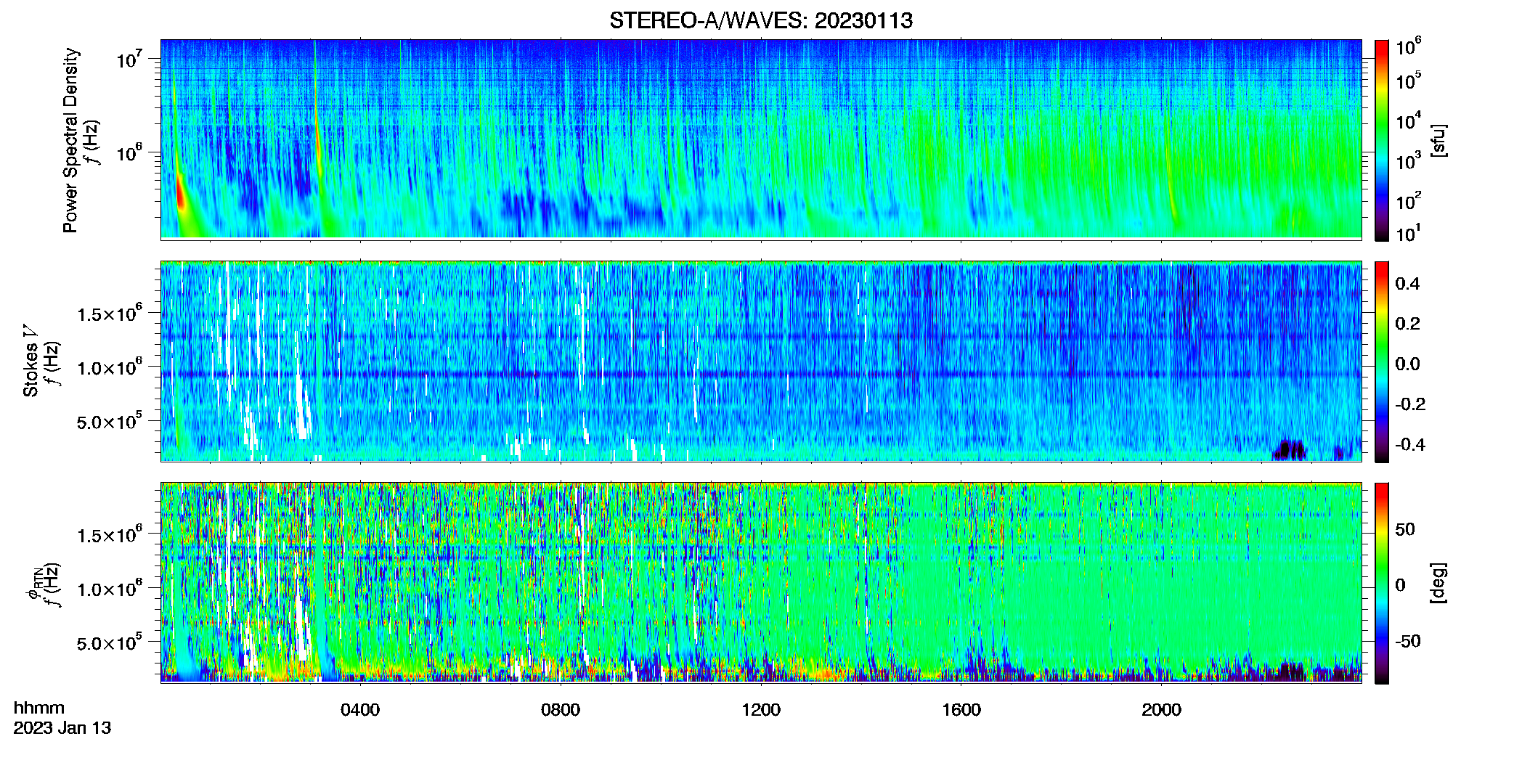The image size is (1522, 784).
Task: Click the sfu power color bar
Action: tap(1381, 140)
